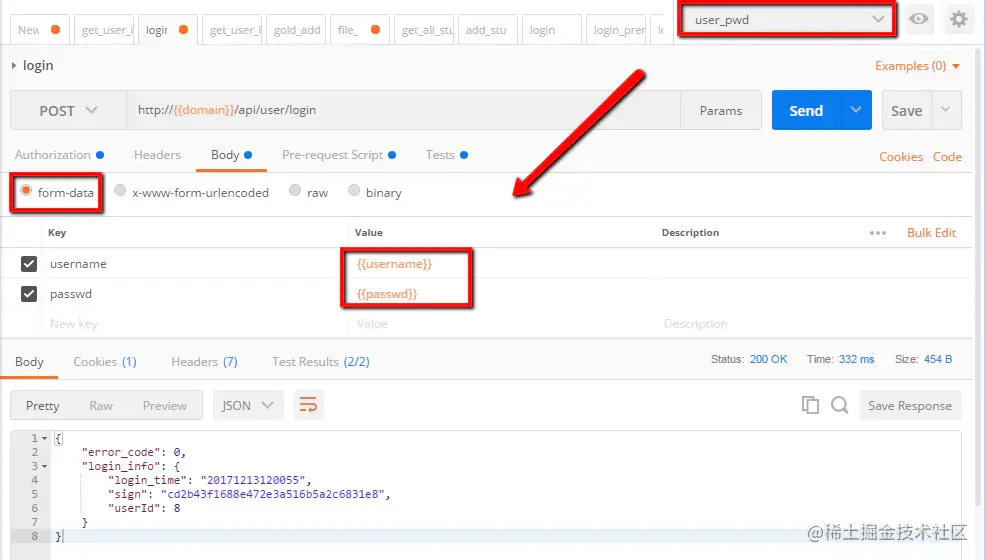
Task: Uncheck the username parameter checkbox
Action: click(x=29, y=264)
